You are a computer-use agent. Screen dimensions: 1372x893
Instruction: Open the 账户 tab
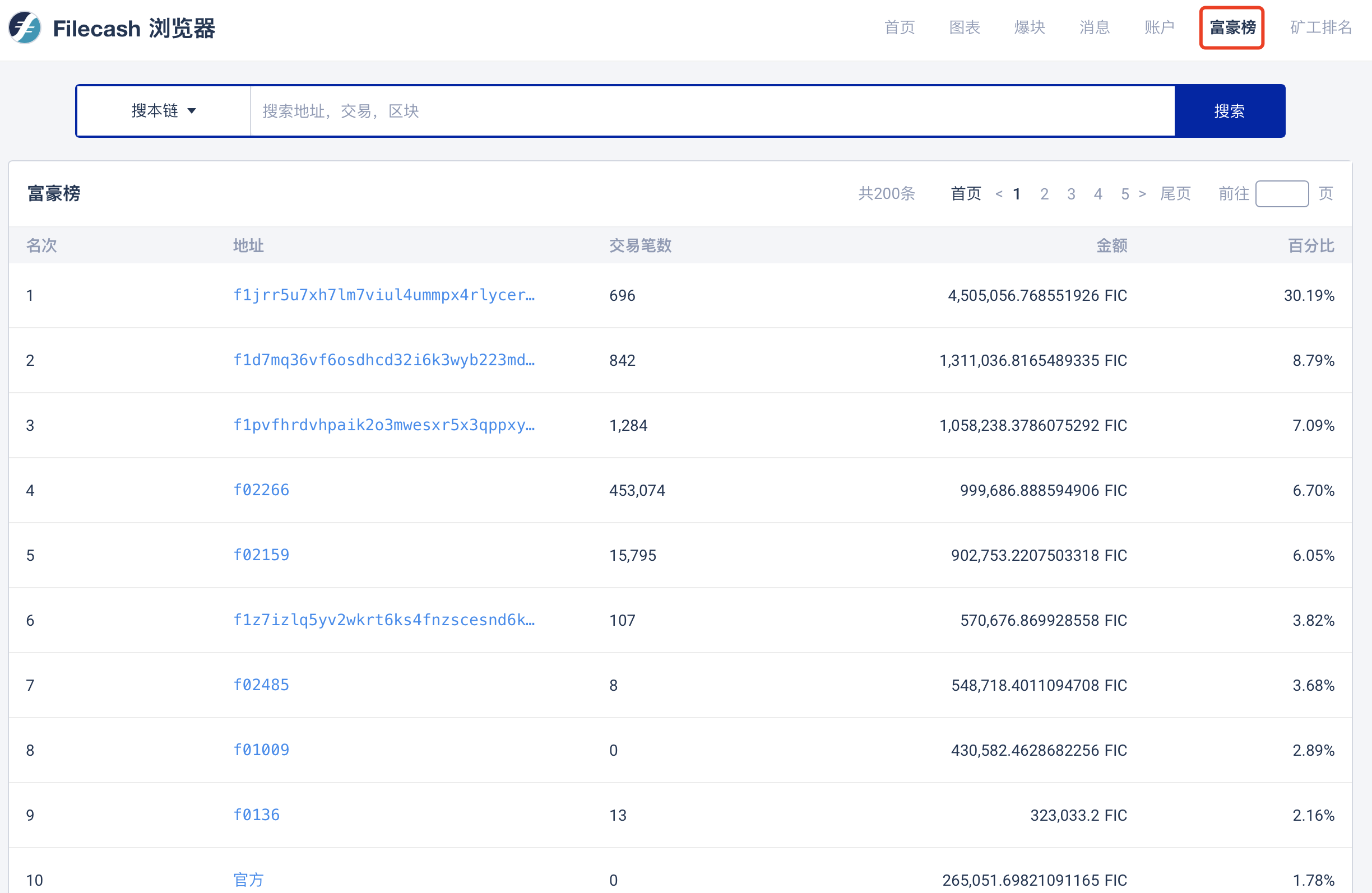[1159, 27]
